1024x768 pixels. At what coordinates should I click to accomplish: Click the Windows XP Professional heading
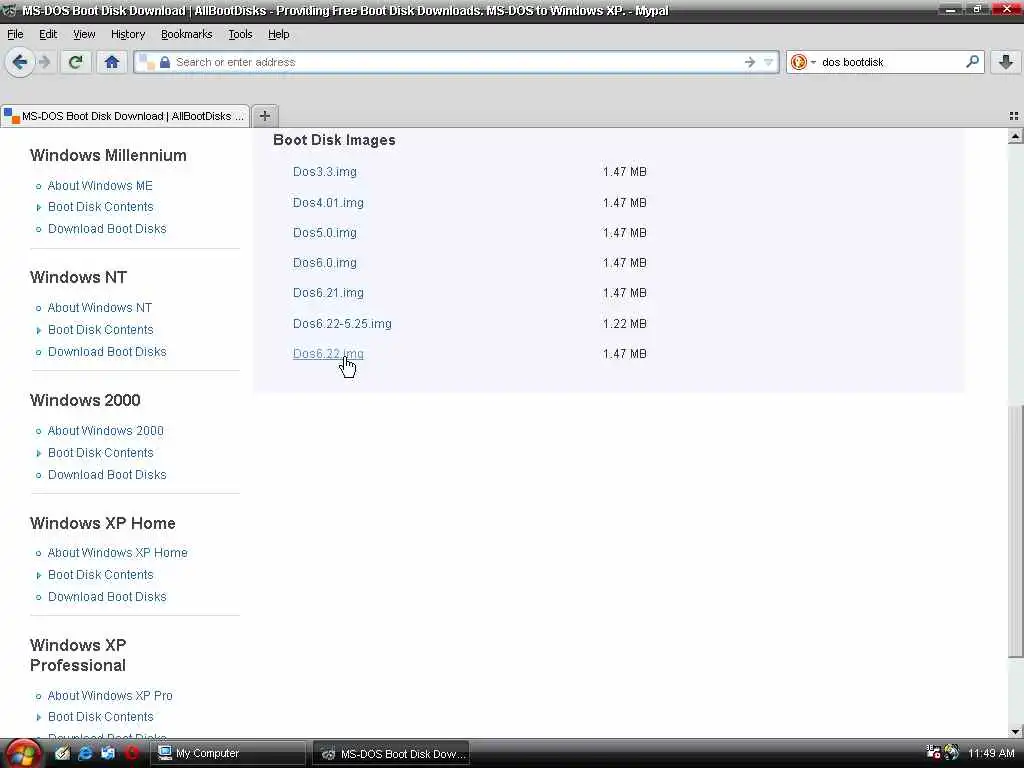tap(78, 655)
